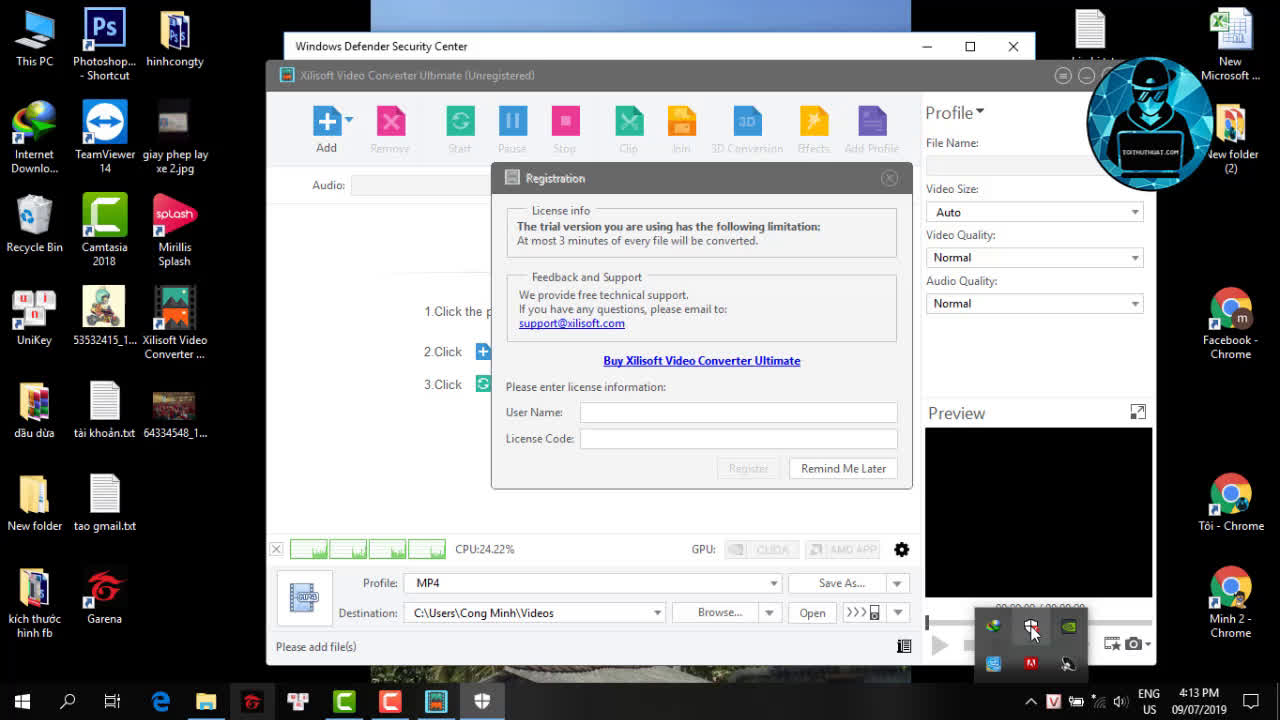Click the snapshot camera icon in Preview
Viewport: 1280px width, 720px height.
coord(1132,644)
